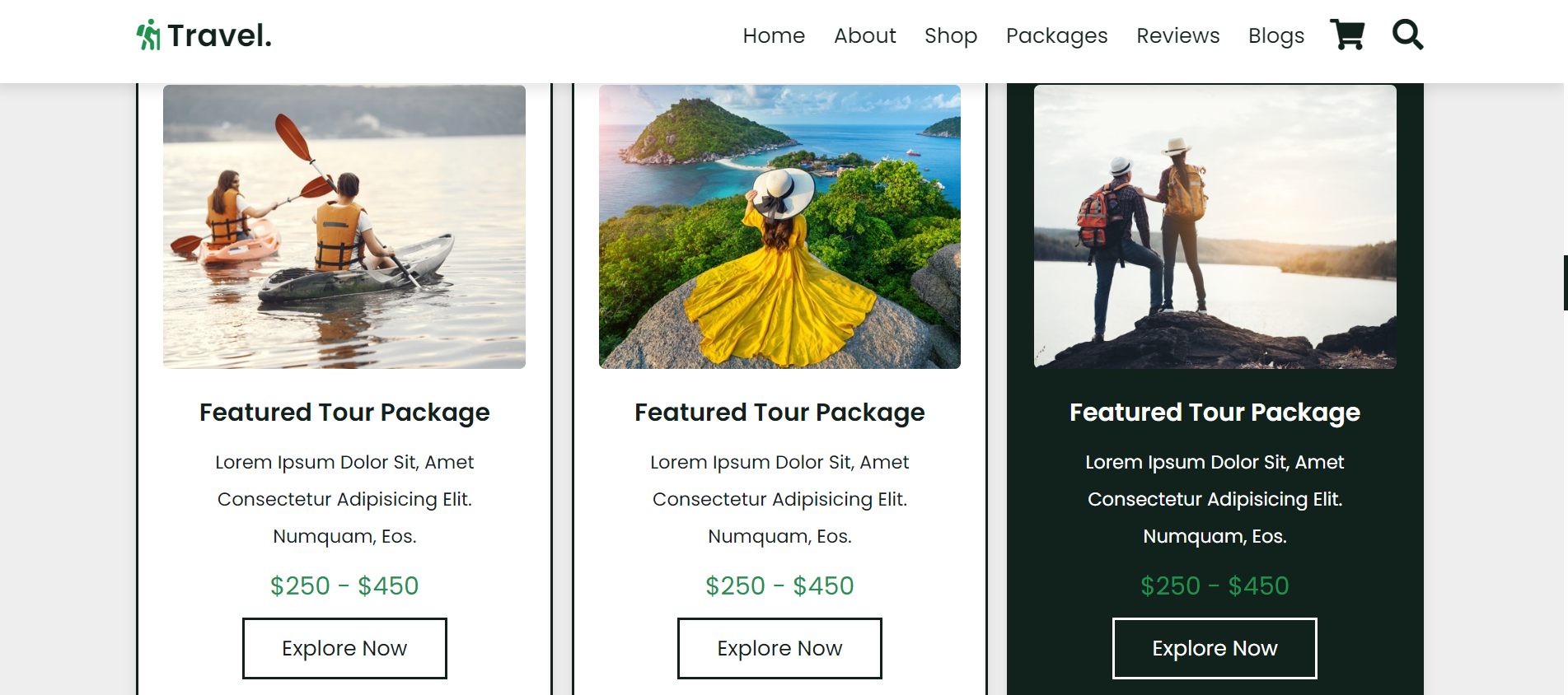The width and height of the screenshot is (1568, 695).
Task: Open the shopping cart icon
Action: tap(1347, 35)
